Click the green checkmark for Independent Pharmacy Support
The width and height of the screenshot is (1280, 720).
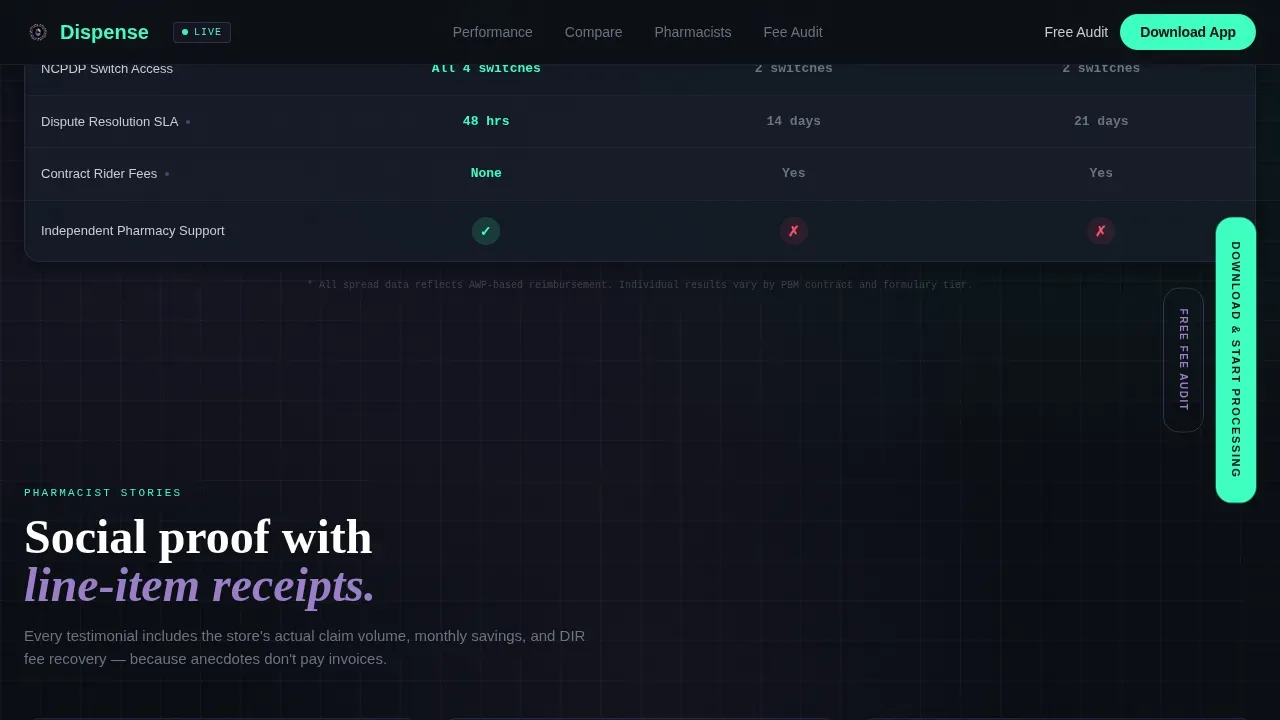coord(486,231)
